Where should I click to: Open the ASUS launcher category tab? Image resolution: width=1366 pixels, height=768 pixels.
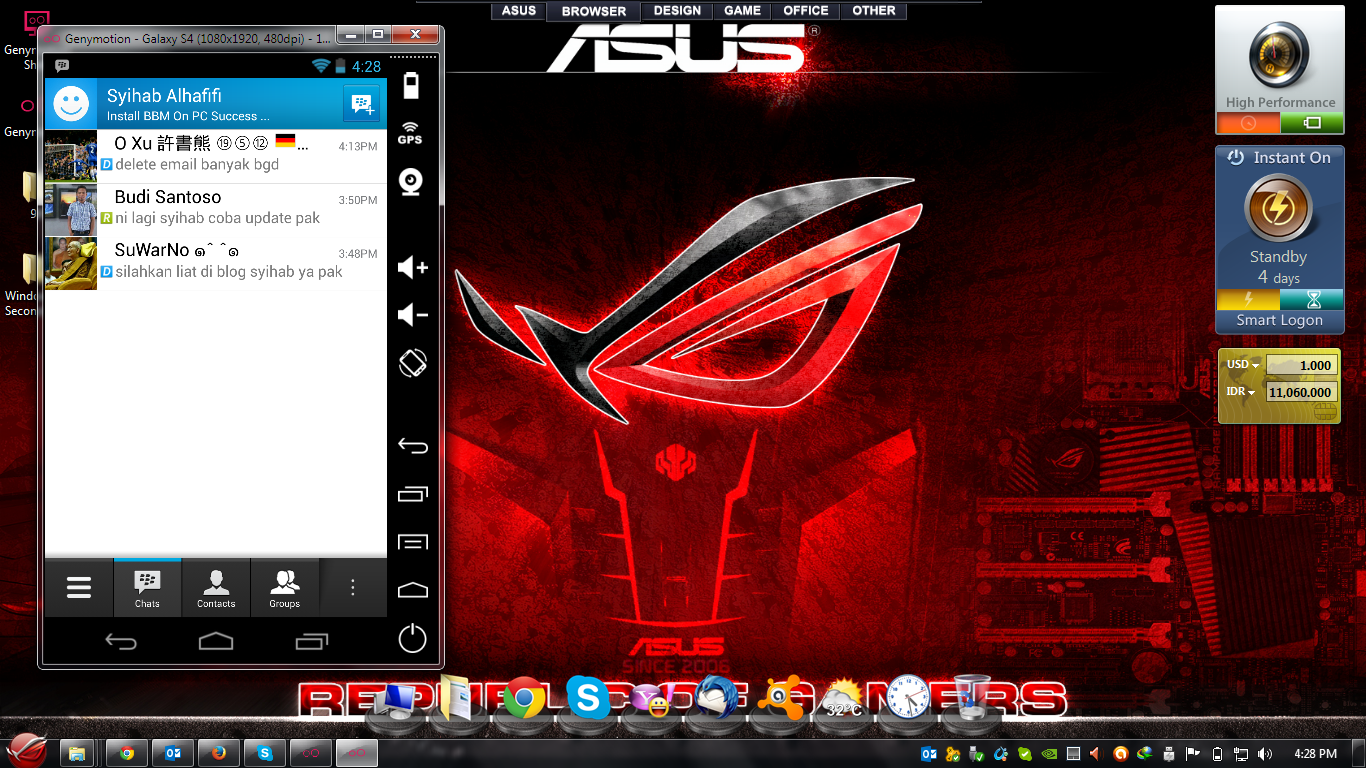click(x=519, y=11)
